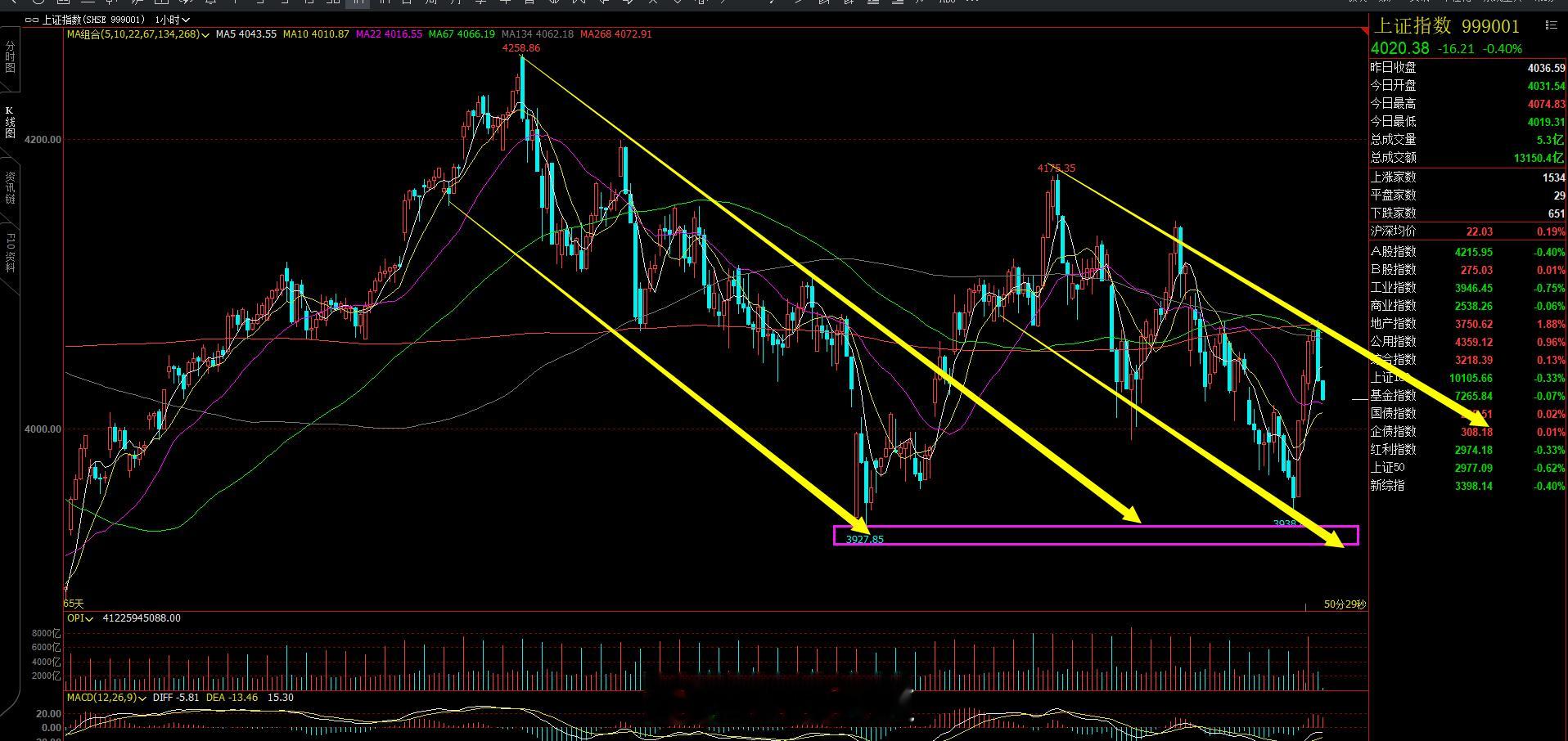Click the DEA -13.46 reading
This screenshot has height=741, width=1568.
[x=232, y=698]
